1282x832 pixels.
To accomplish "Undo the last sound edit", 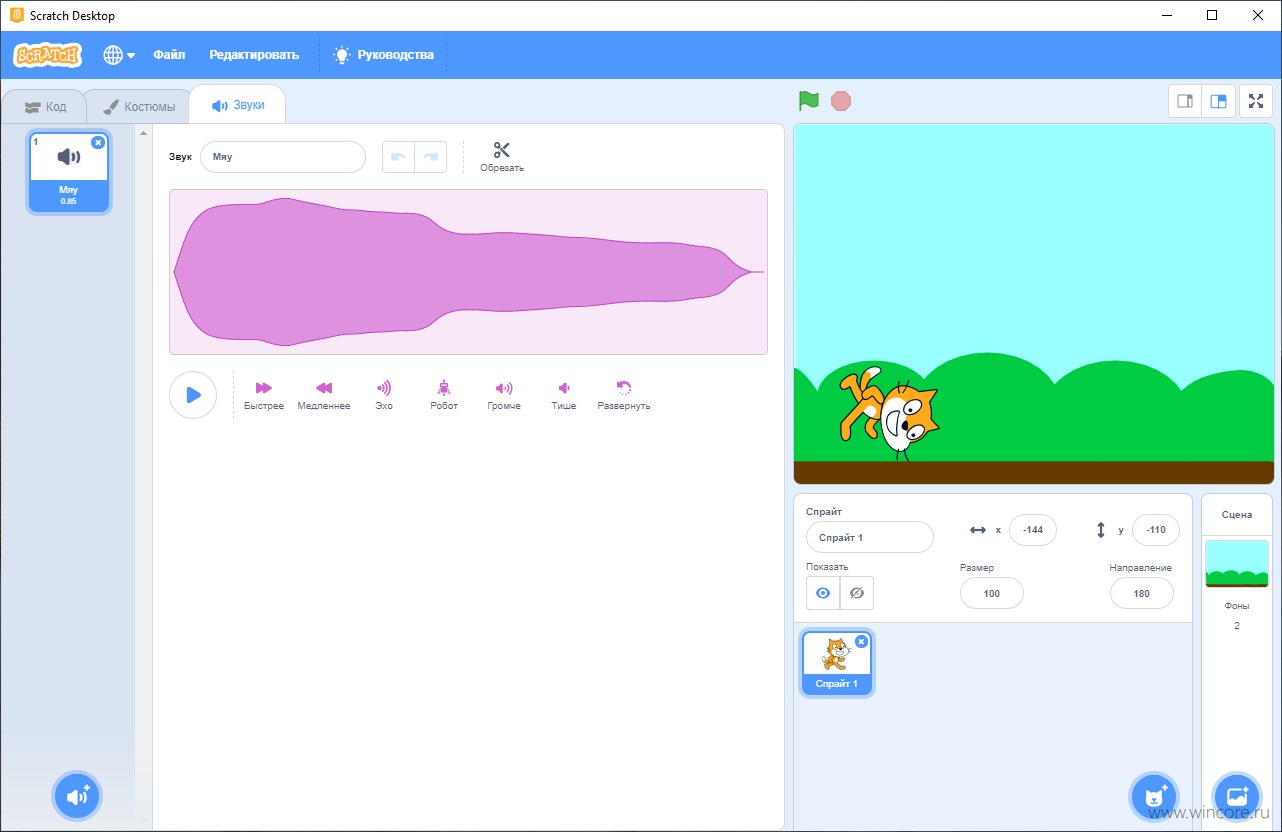I will coord(398,157).
